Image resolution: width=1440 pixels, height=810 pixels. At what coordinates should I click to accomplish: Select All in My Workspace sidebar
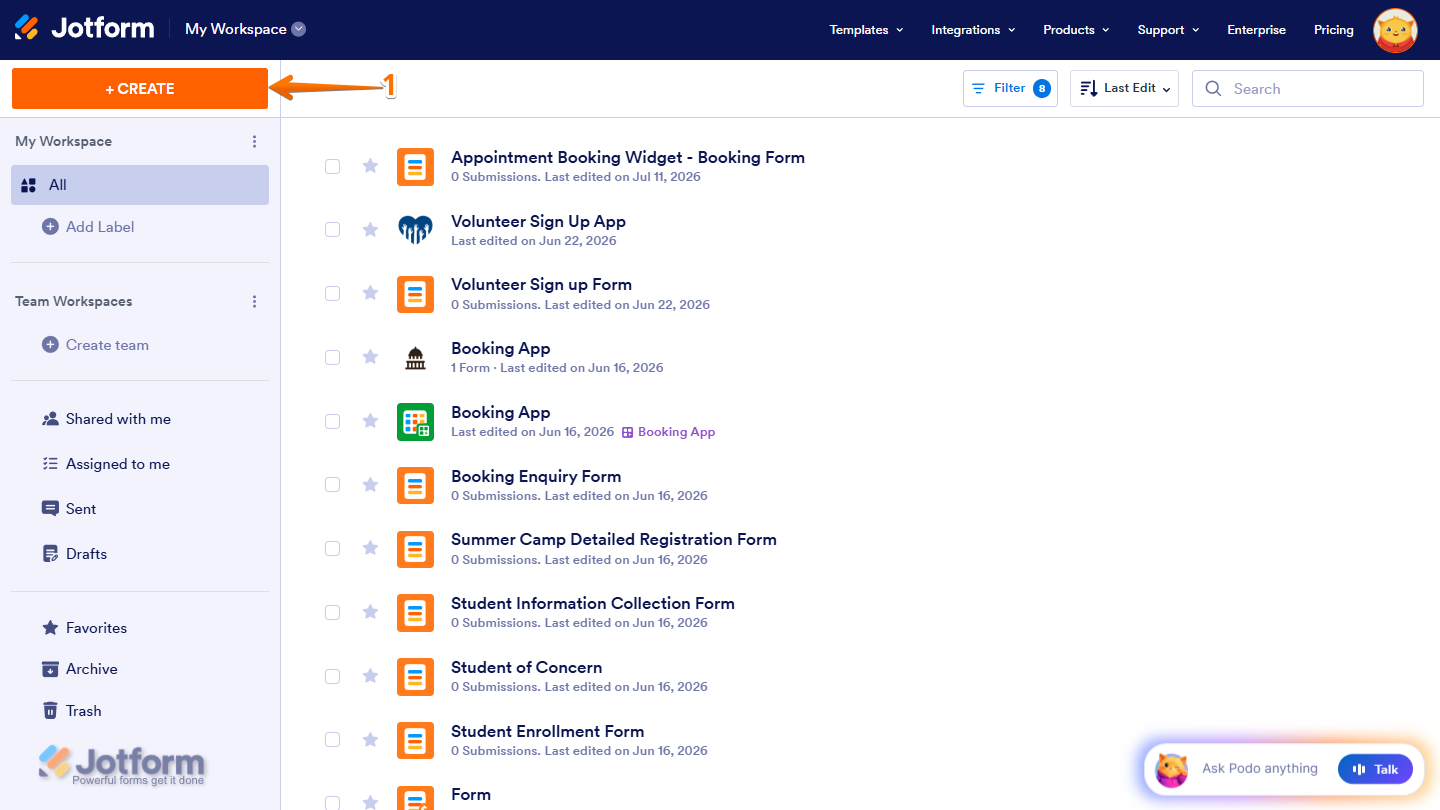pos(140,185)
